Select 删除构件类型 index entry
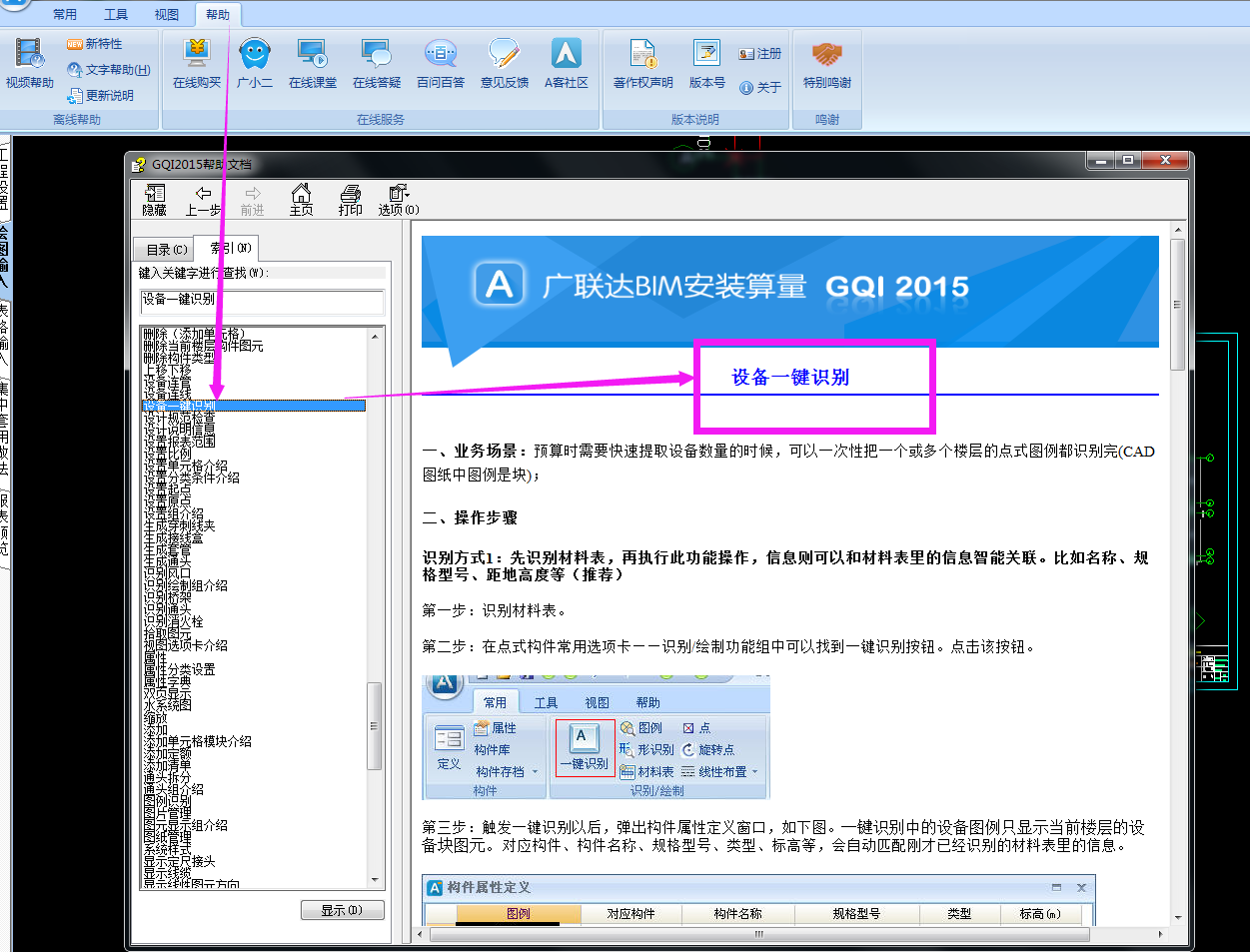 coord(179,358)
